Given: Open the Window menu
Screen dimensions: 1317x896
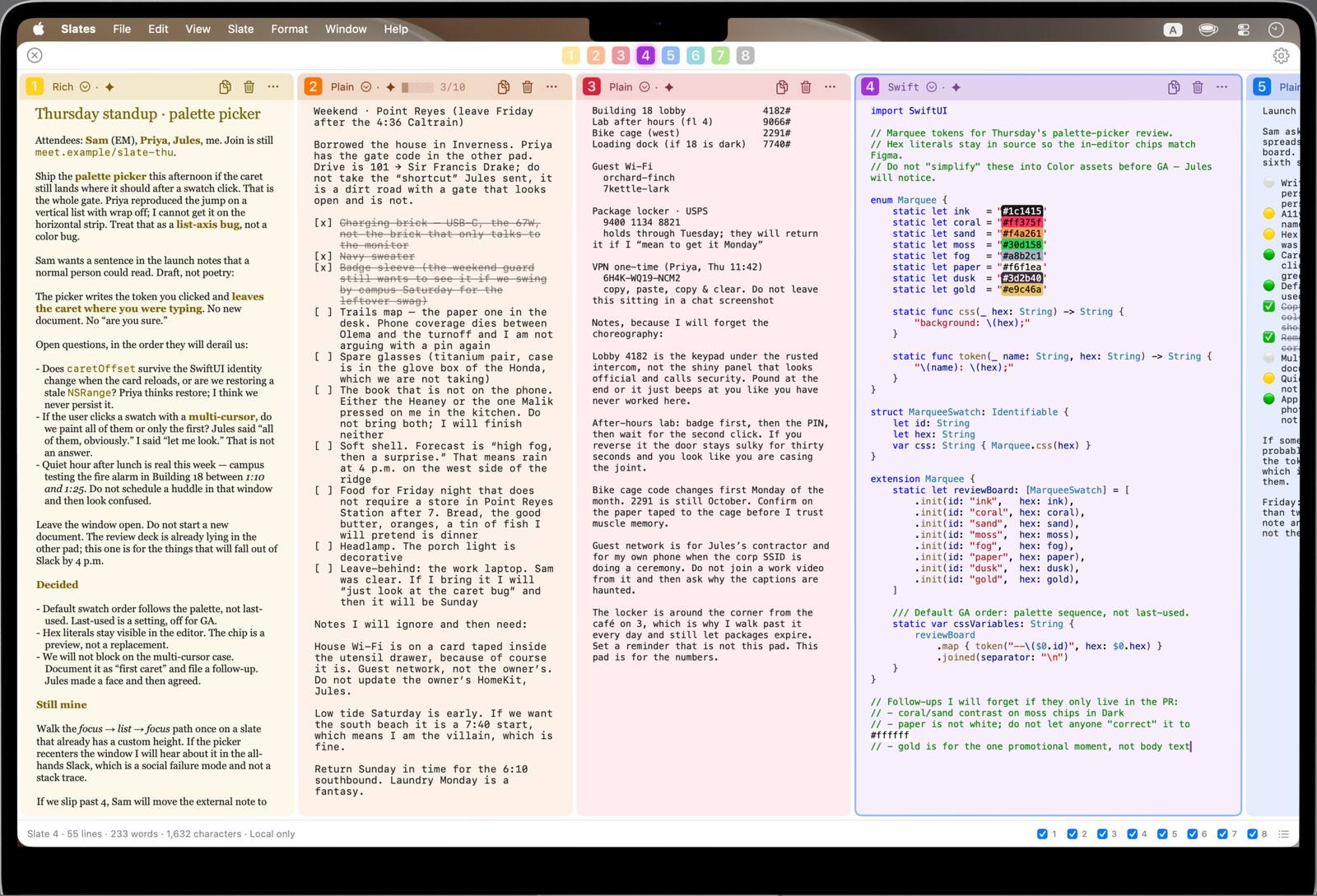Looking at the screenshot, I should coord(346,29).
